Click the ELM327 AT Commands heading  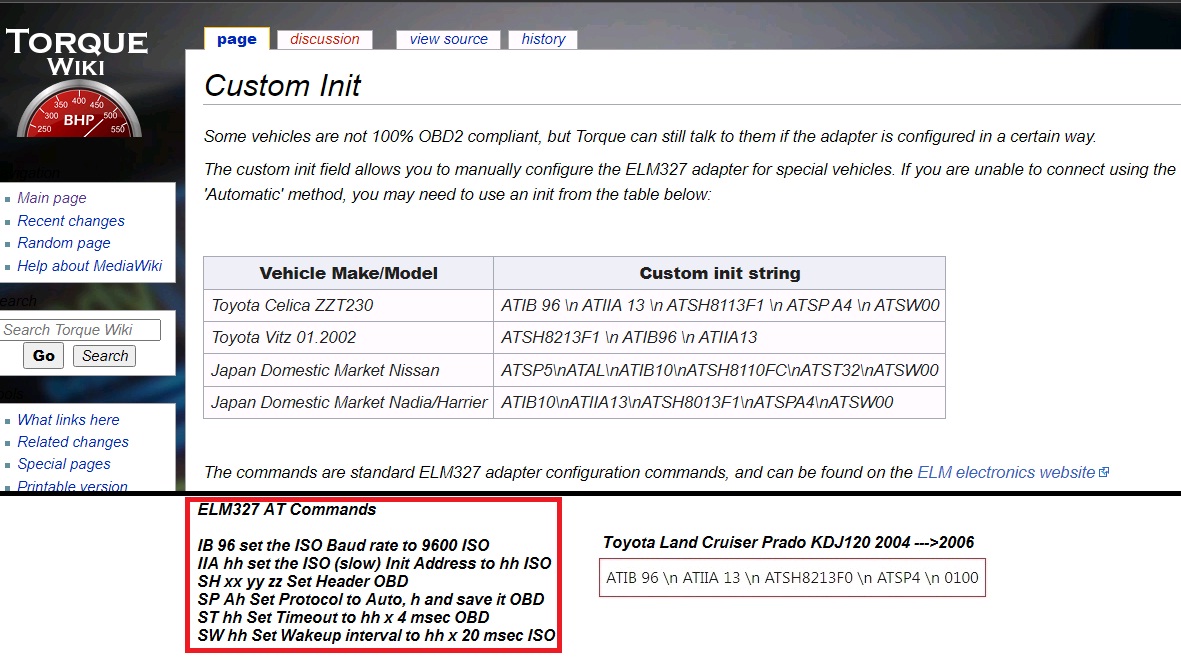[286, 510]
